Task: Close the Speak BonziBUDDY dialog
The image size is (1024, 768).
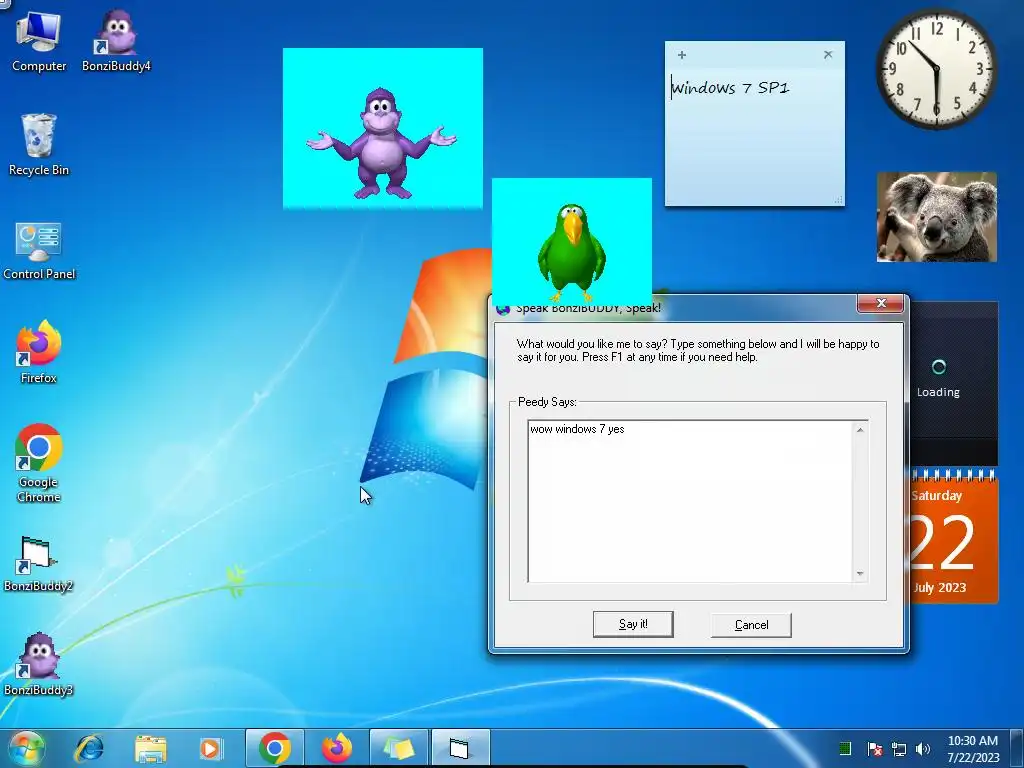Action: [x=880, y=303]
